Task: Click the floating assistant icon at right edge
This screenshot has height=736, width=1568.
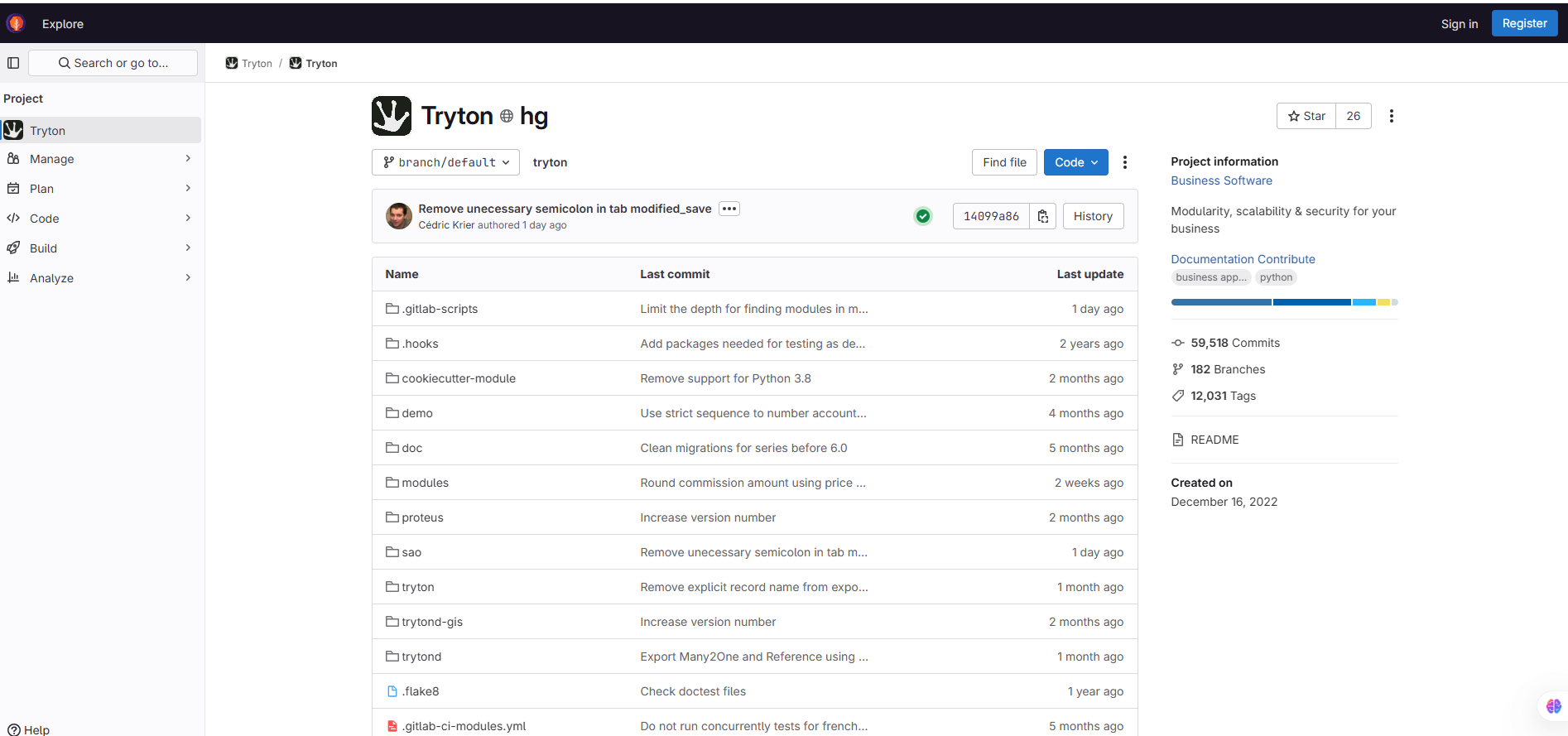Action: (x=1553, y=706)
